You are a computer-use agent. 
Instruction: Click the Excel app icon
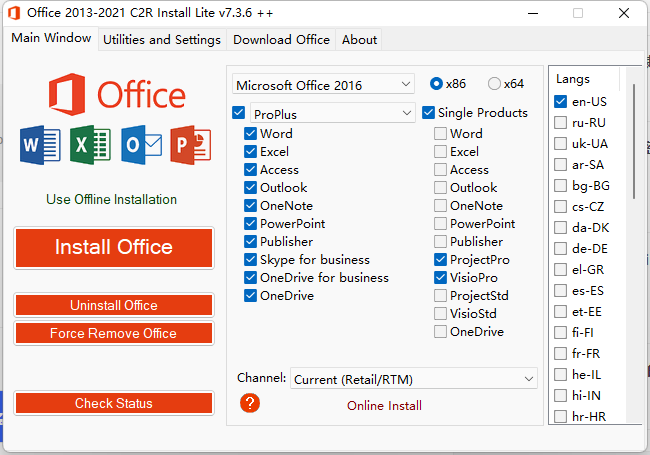click(91, 146)
